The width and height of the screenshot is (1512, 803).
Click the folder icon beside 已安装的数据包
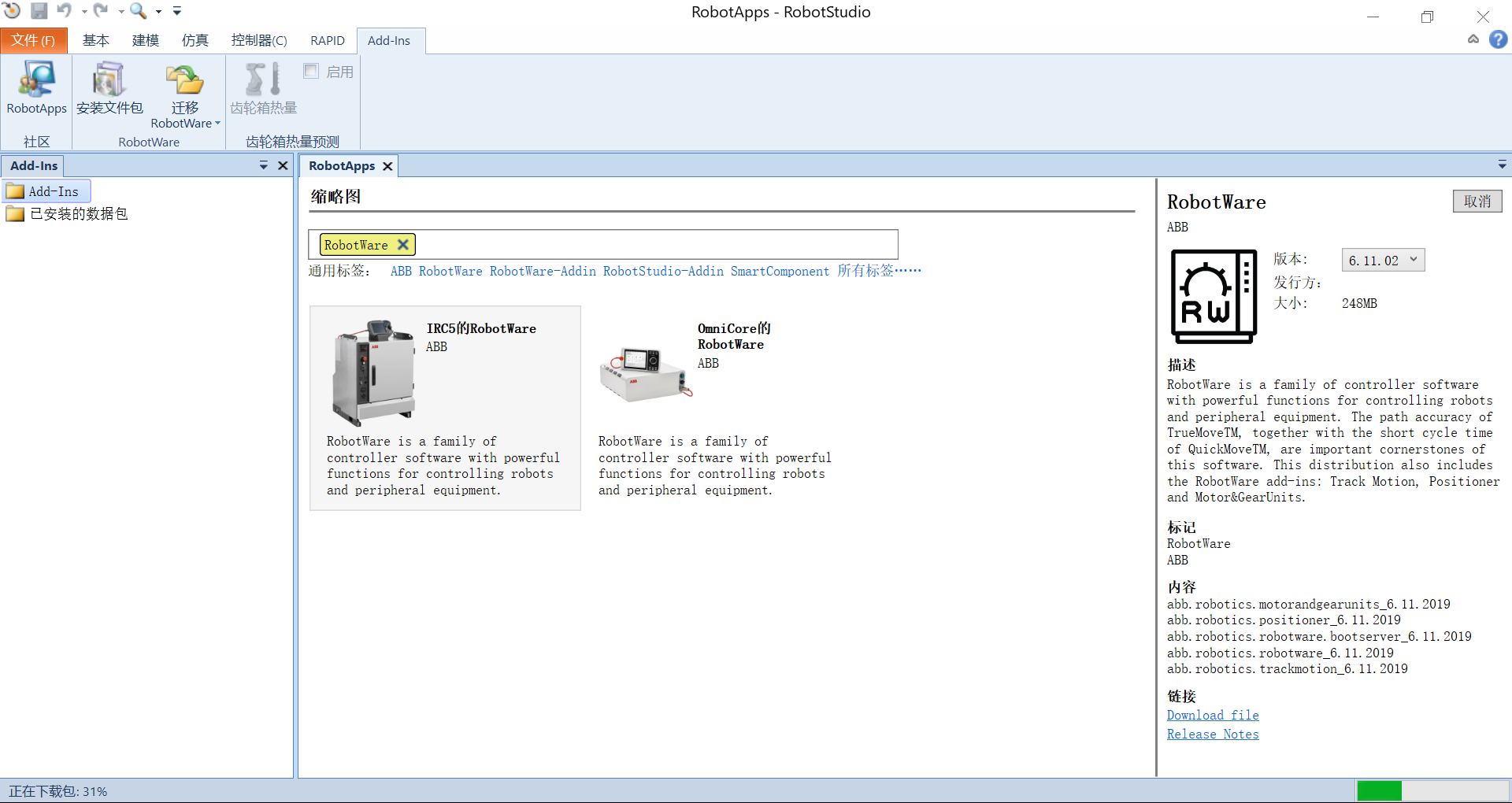click(15, 214)
